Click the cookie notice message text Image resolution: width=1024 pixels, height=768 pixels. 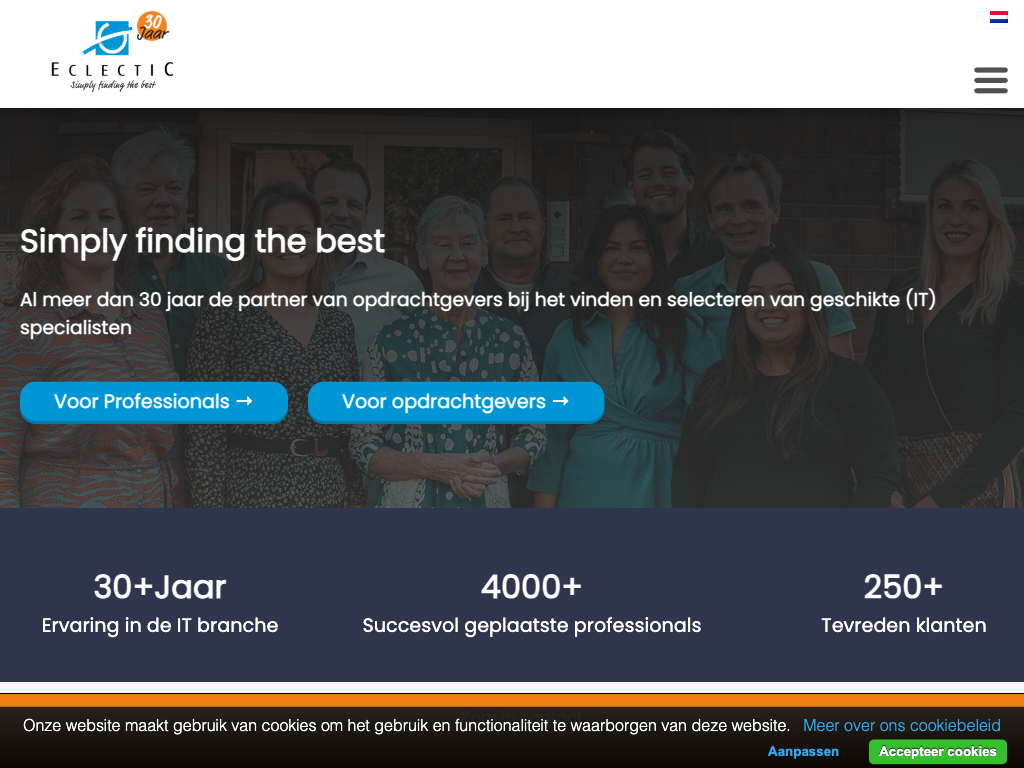406,726
